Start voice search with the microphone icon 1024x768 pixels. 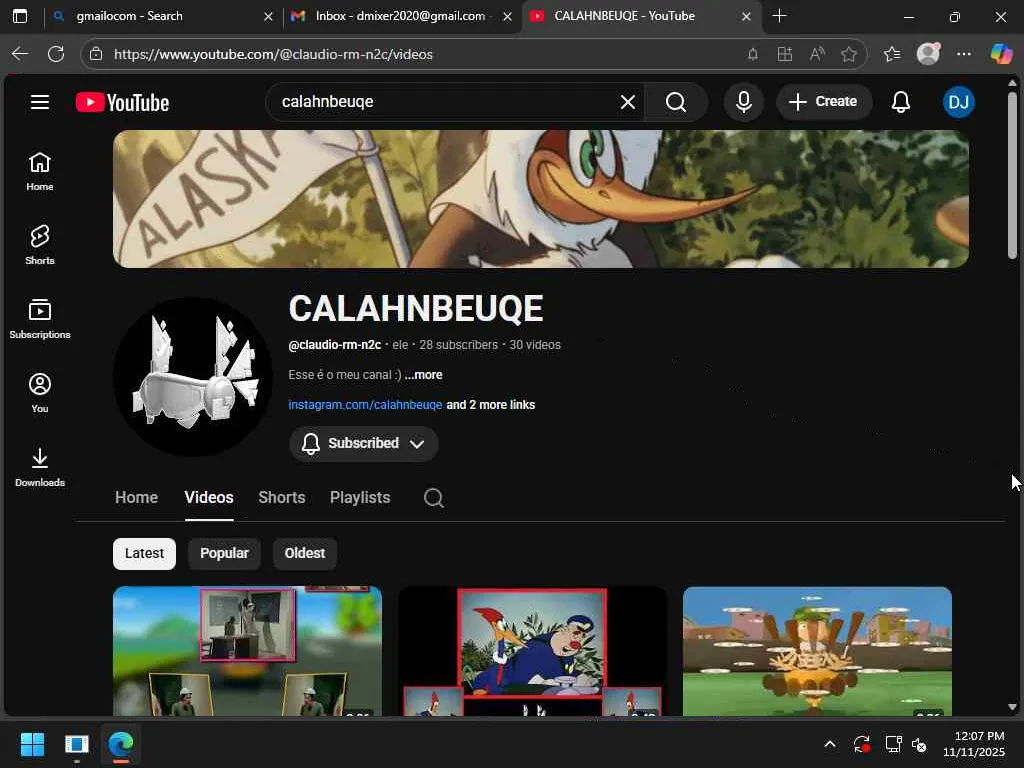[x=743, y=102]
